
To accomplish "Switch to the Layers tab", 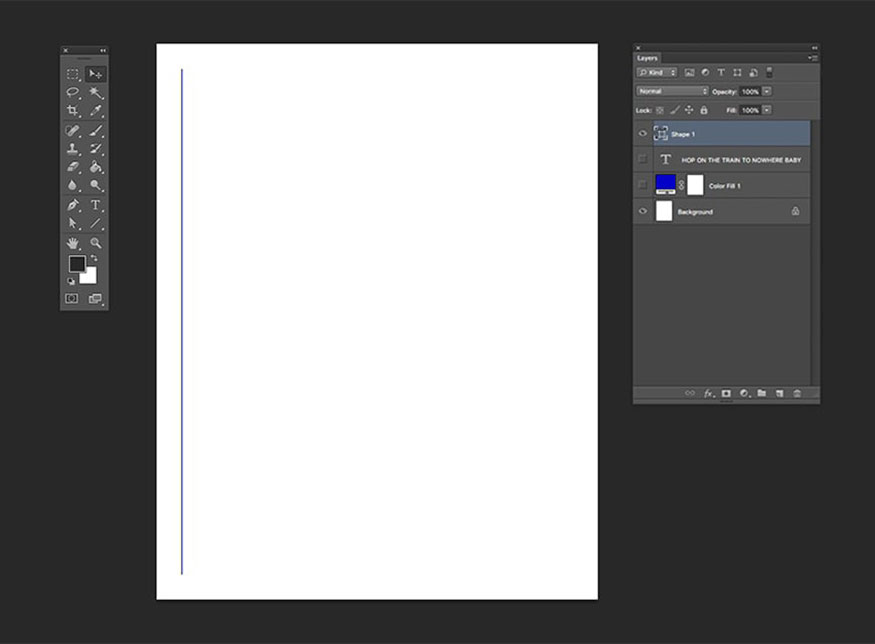I will pos(647,58).
